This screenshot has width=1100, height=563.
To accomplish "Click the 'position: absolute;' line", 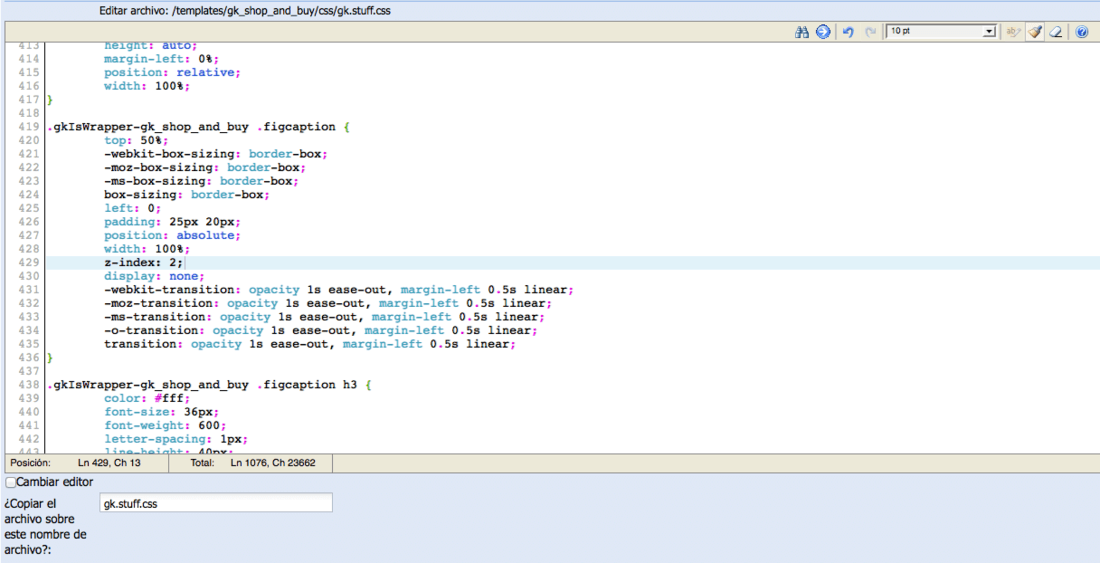I will pos(173,236).
